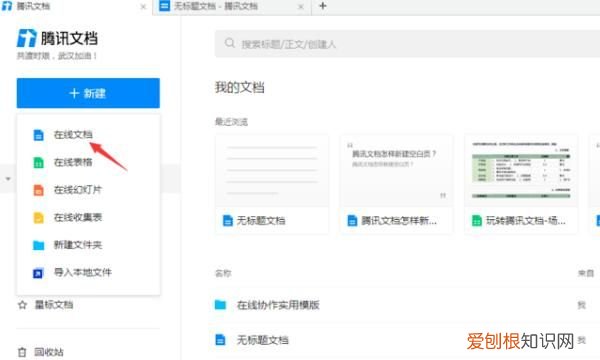The width and height of the screenshot is (600, 360).
Task: Click the import local file icon
Action: click(x=38, y=273)
